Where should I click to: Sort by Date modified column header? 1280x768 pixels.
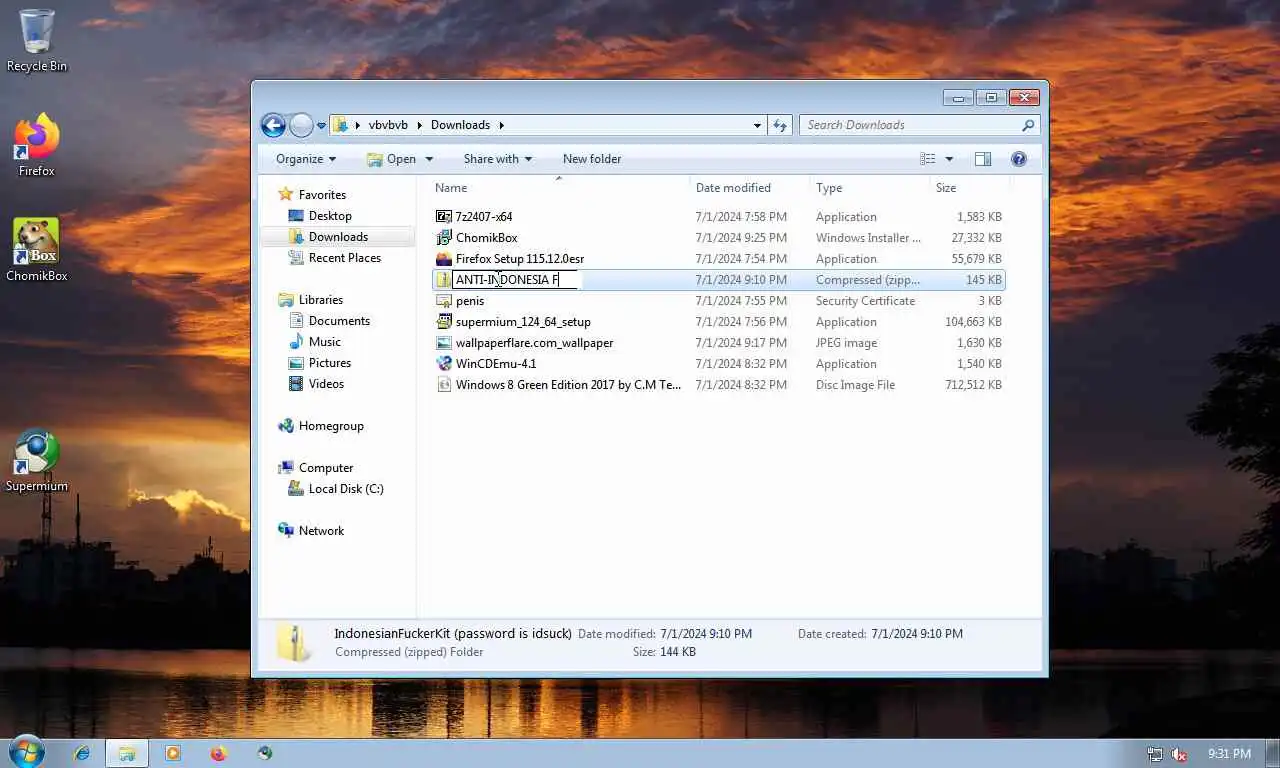pyautogui.click(x=750, y=188)
